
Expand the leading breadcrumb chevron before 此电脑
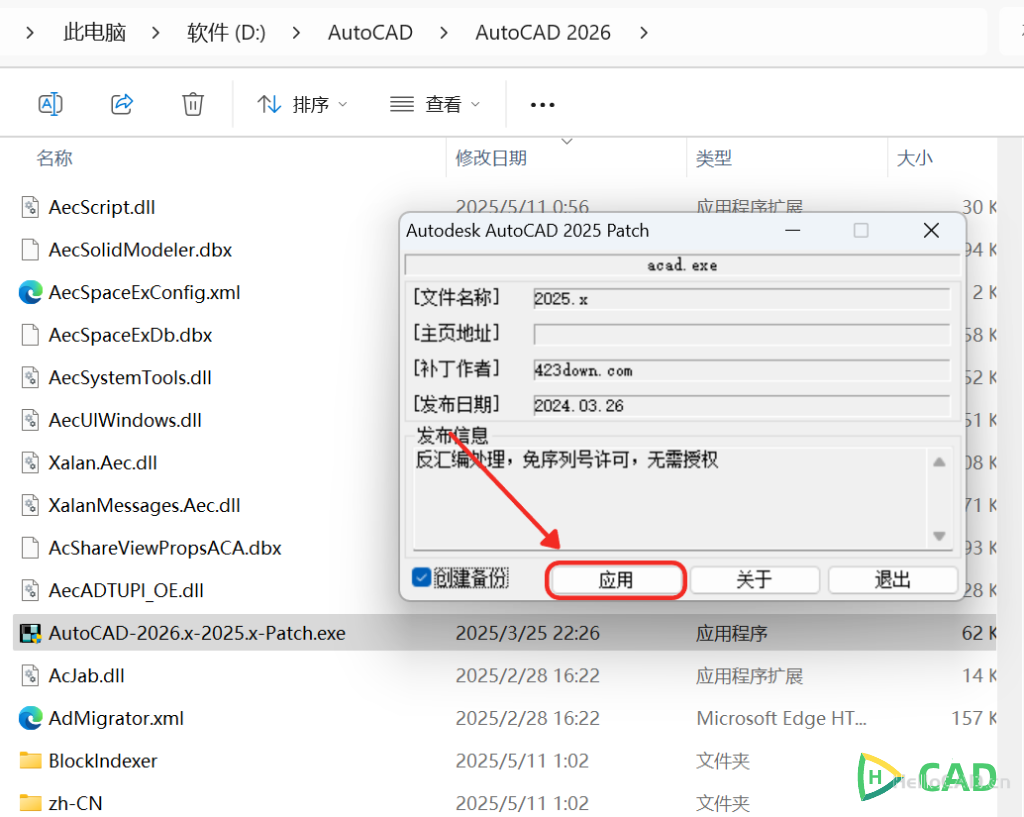[x=29, y=32]
